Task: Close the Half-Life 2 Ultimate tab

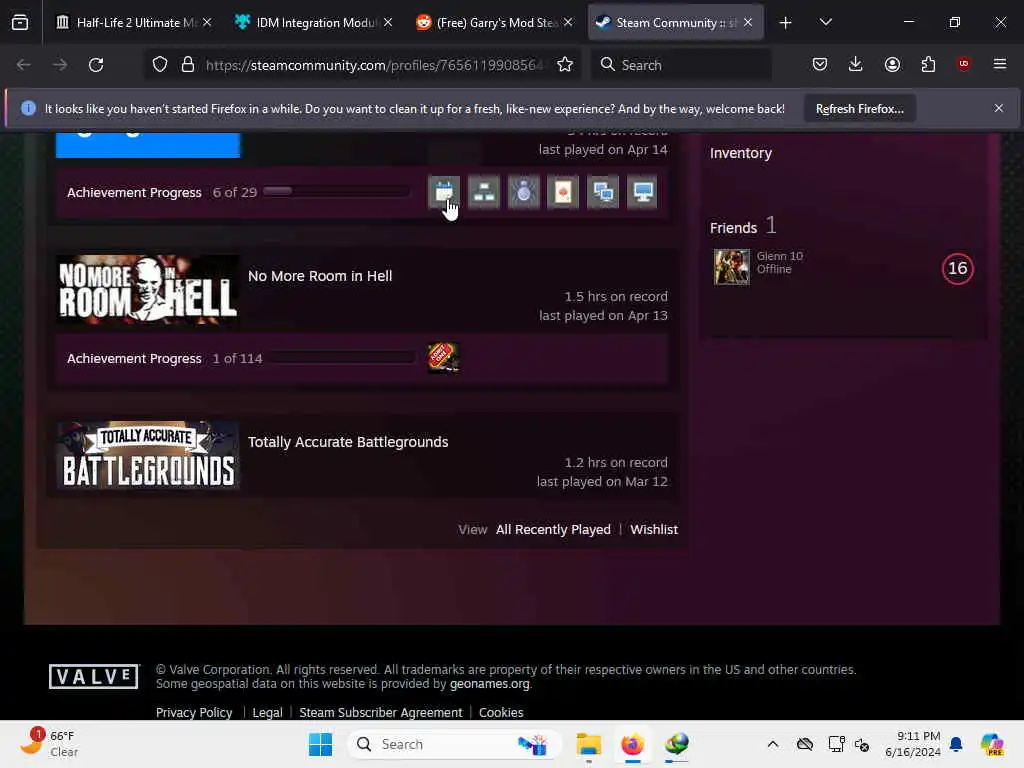Action: 207,23
